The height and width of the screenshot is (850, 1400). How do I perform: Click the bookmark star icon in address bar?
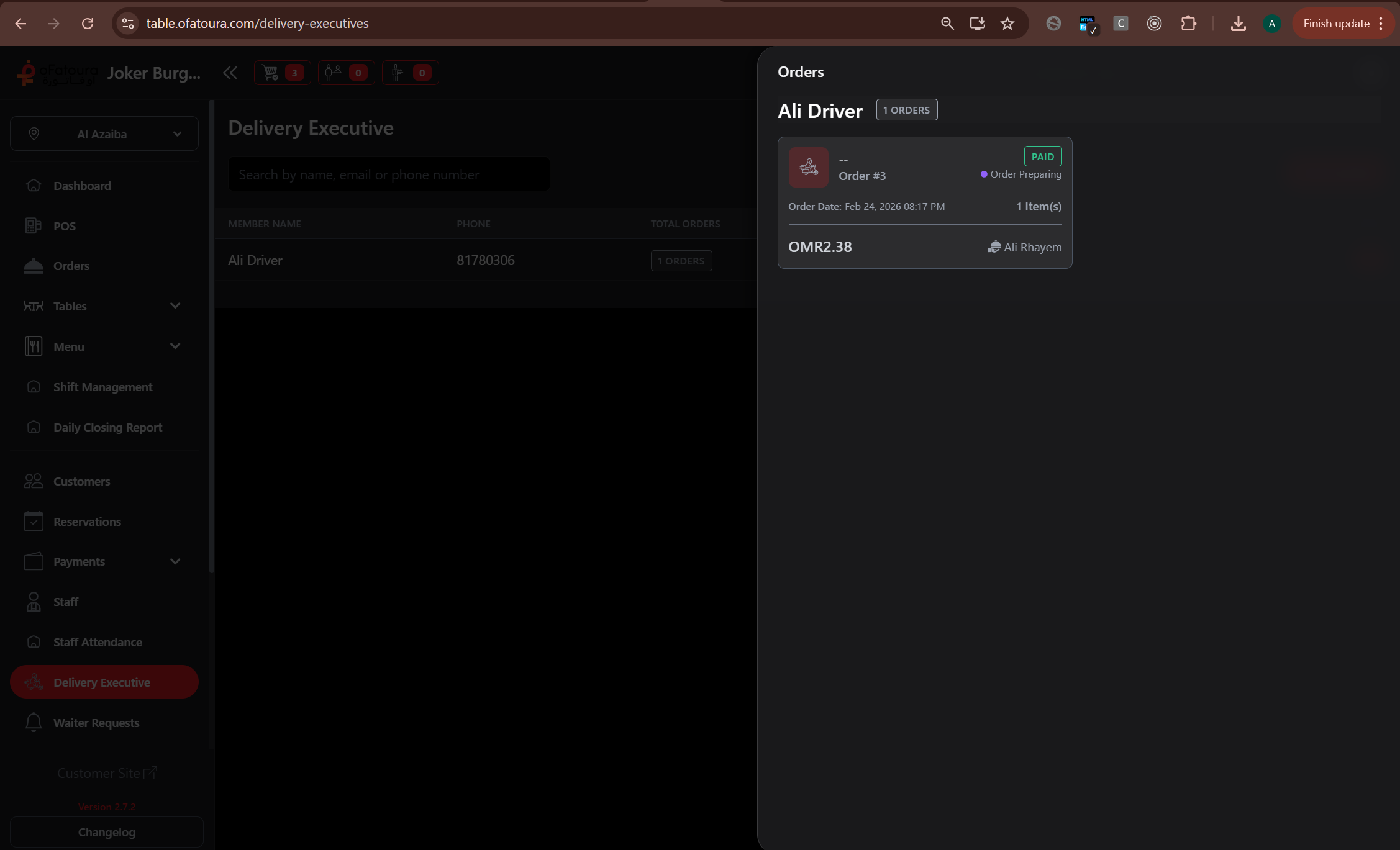(1007, 24)
